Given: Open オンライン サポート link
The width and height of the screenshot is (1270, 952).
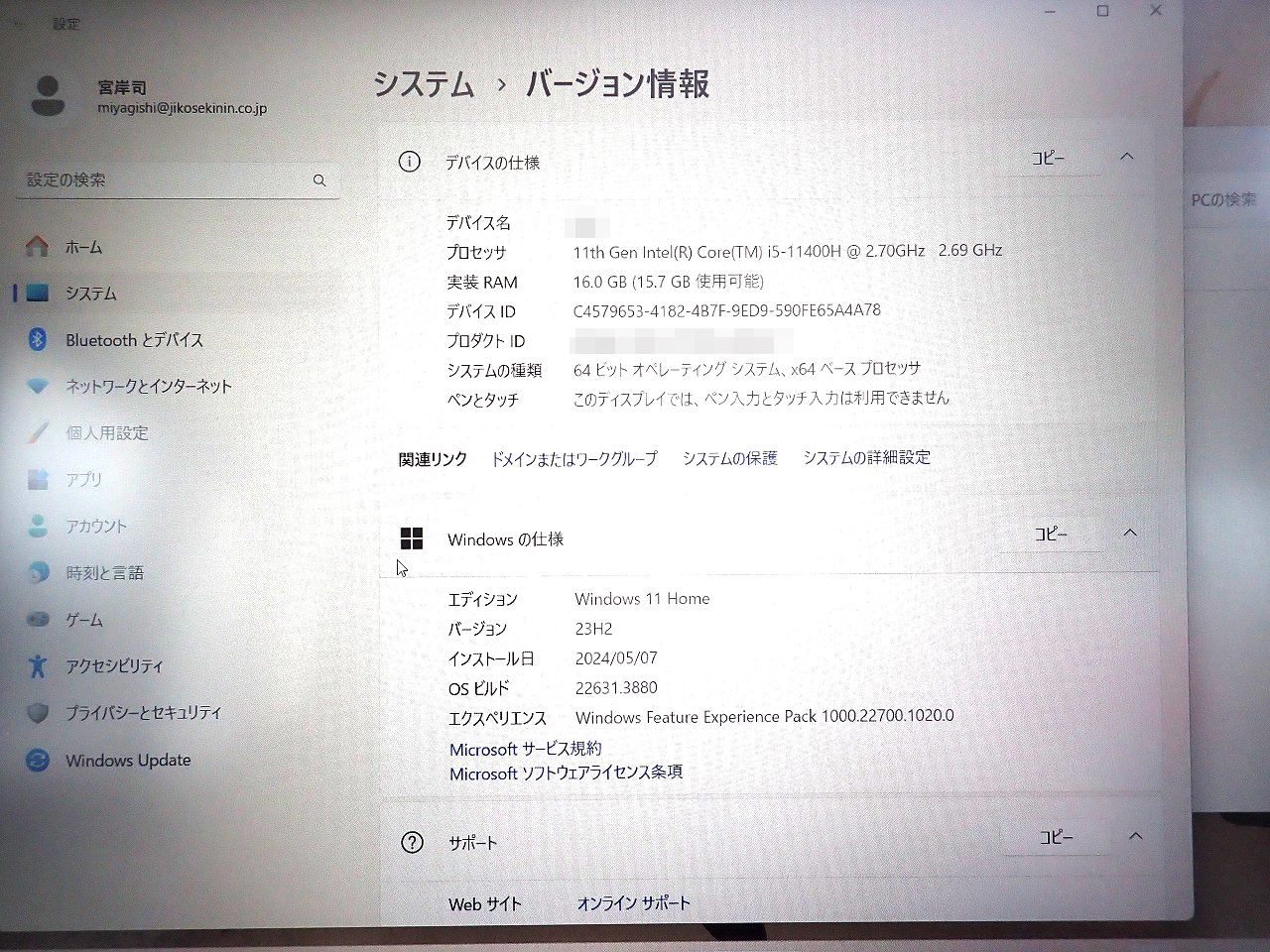Looking at the screenshot, I should (x=634, y=902).
